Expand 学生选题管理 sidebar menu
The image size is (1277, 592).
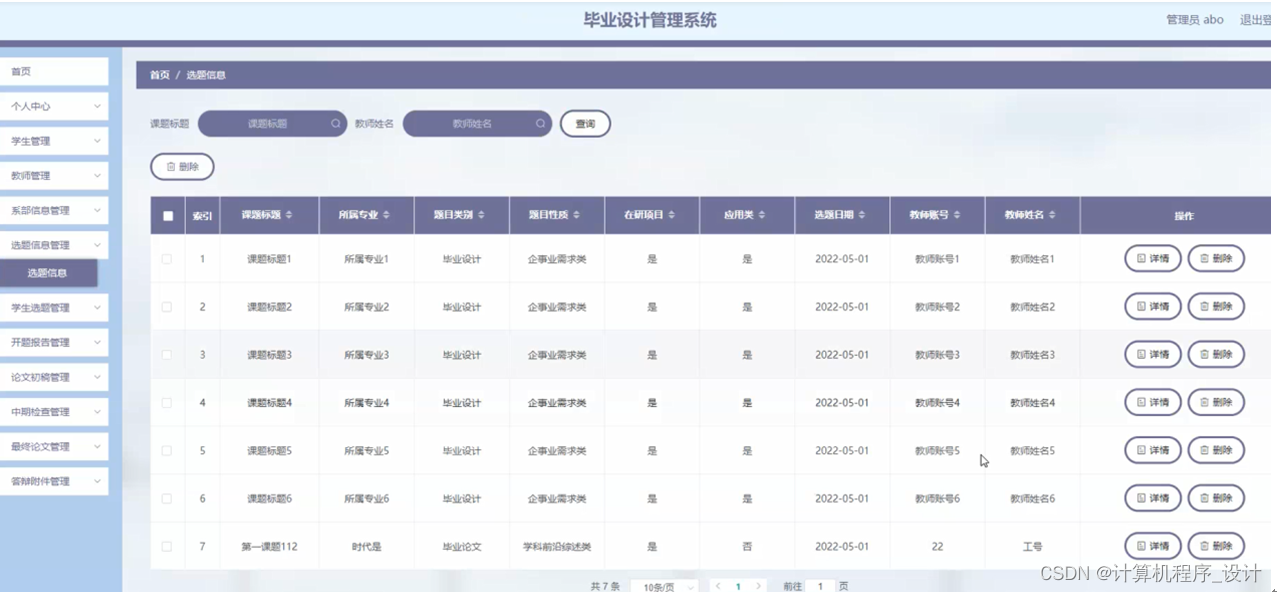pos(54,308)
